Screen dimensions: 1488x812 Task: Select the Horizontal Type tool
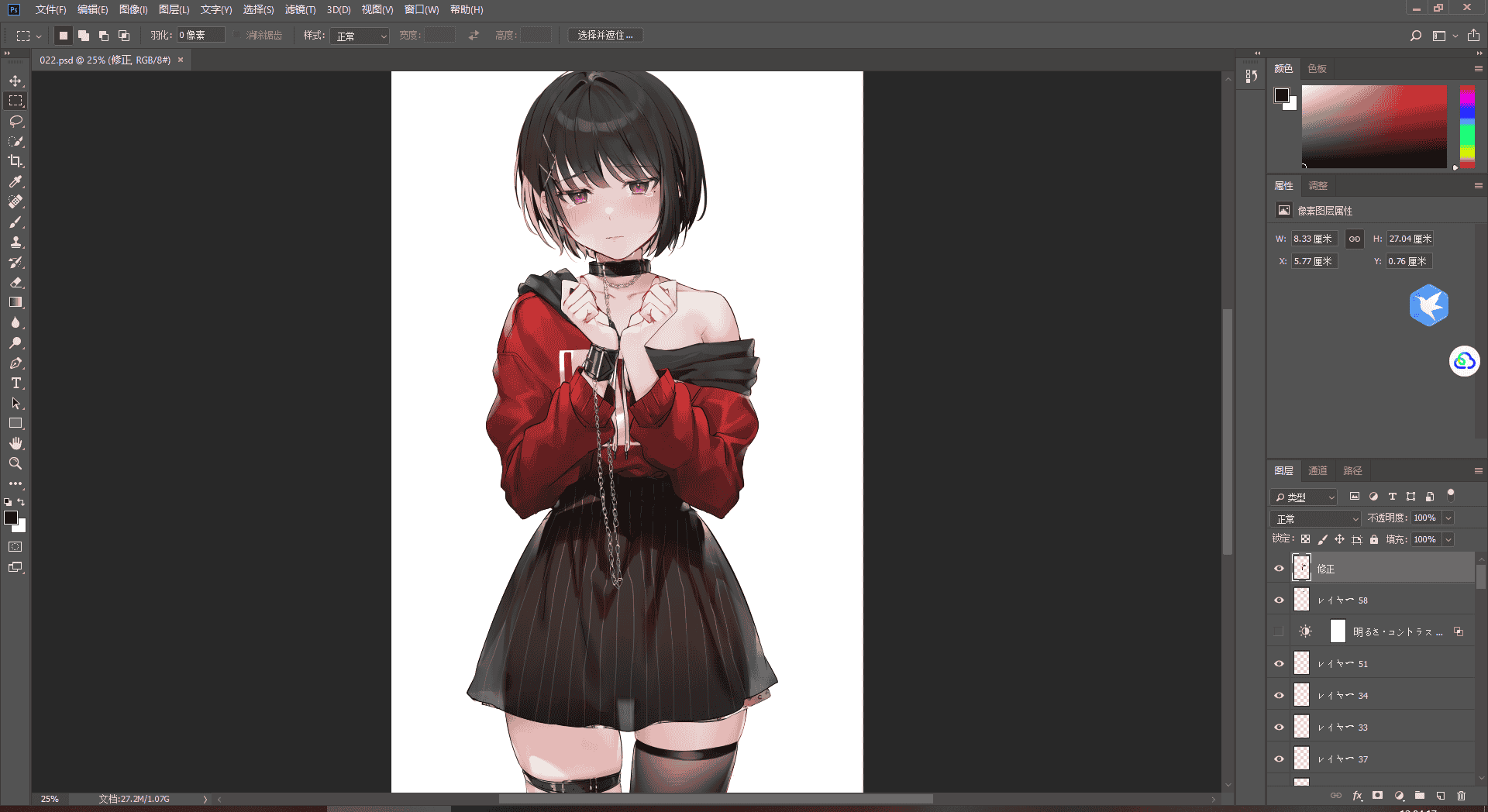pos(15,383)
